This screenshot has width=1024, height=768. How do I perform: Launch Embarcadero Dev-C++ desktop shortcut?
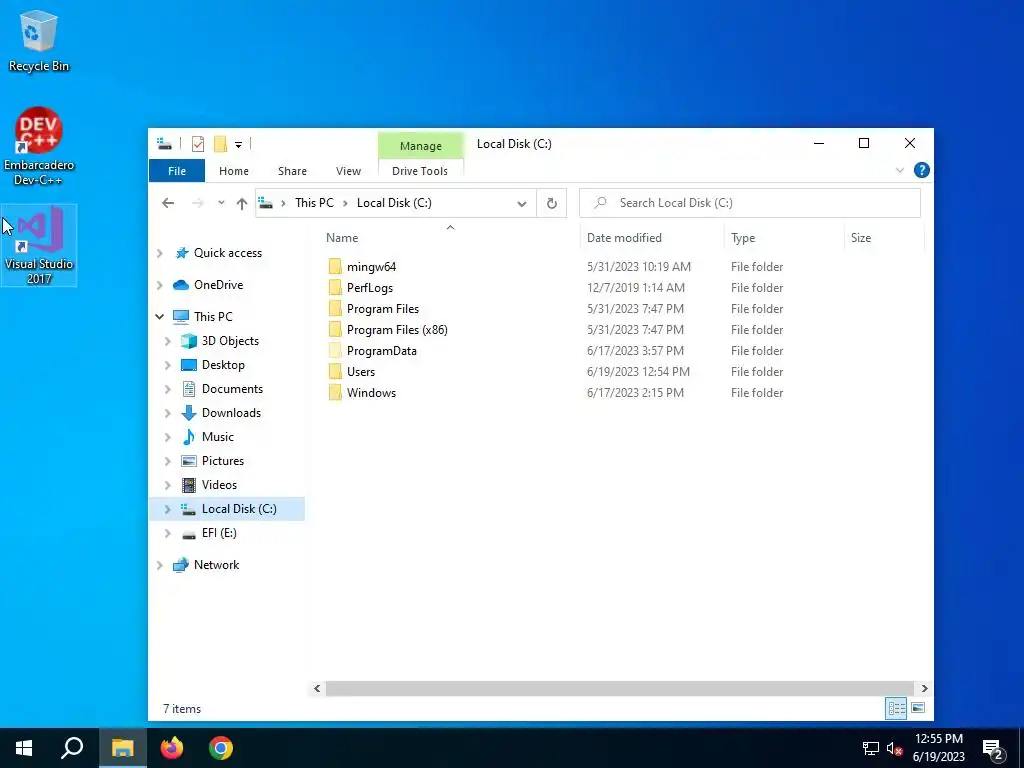(x=39, y=146)
